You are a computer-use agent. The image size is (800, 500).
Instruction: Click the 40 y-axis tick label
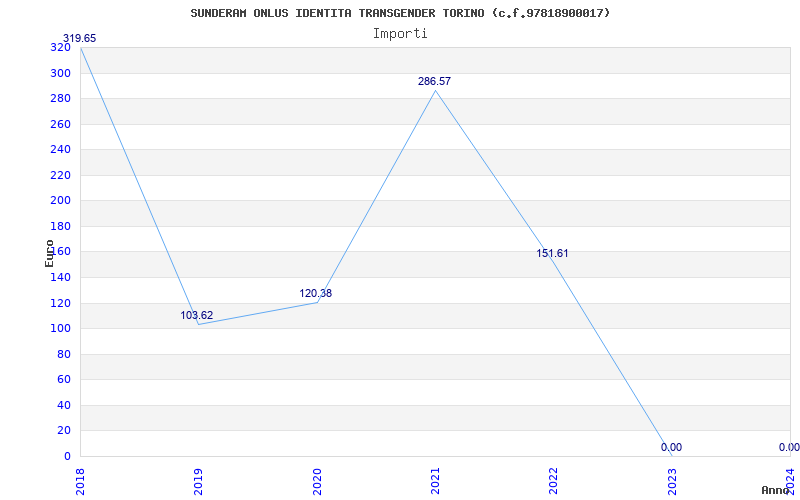pyautogui.click(x=63, y=406)
